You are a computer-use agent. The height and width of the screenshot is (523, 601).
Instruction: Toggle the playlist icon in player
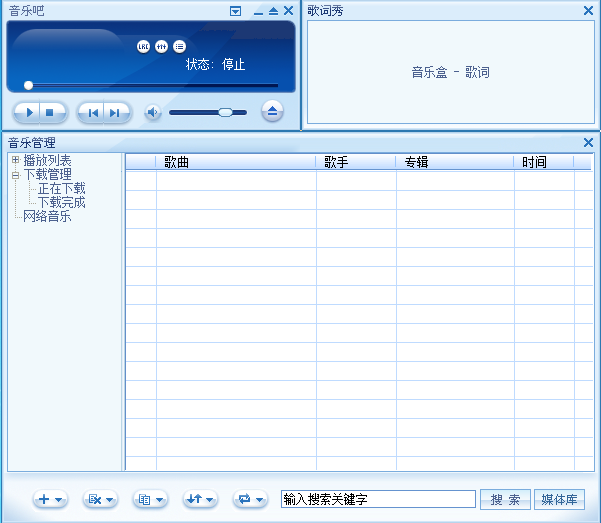(x=179, y=47)
